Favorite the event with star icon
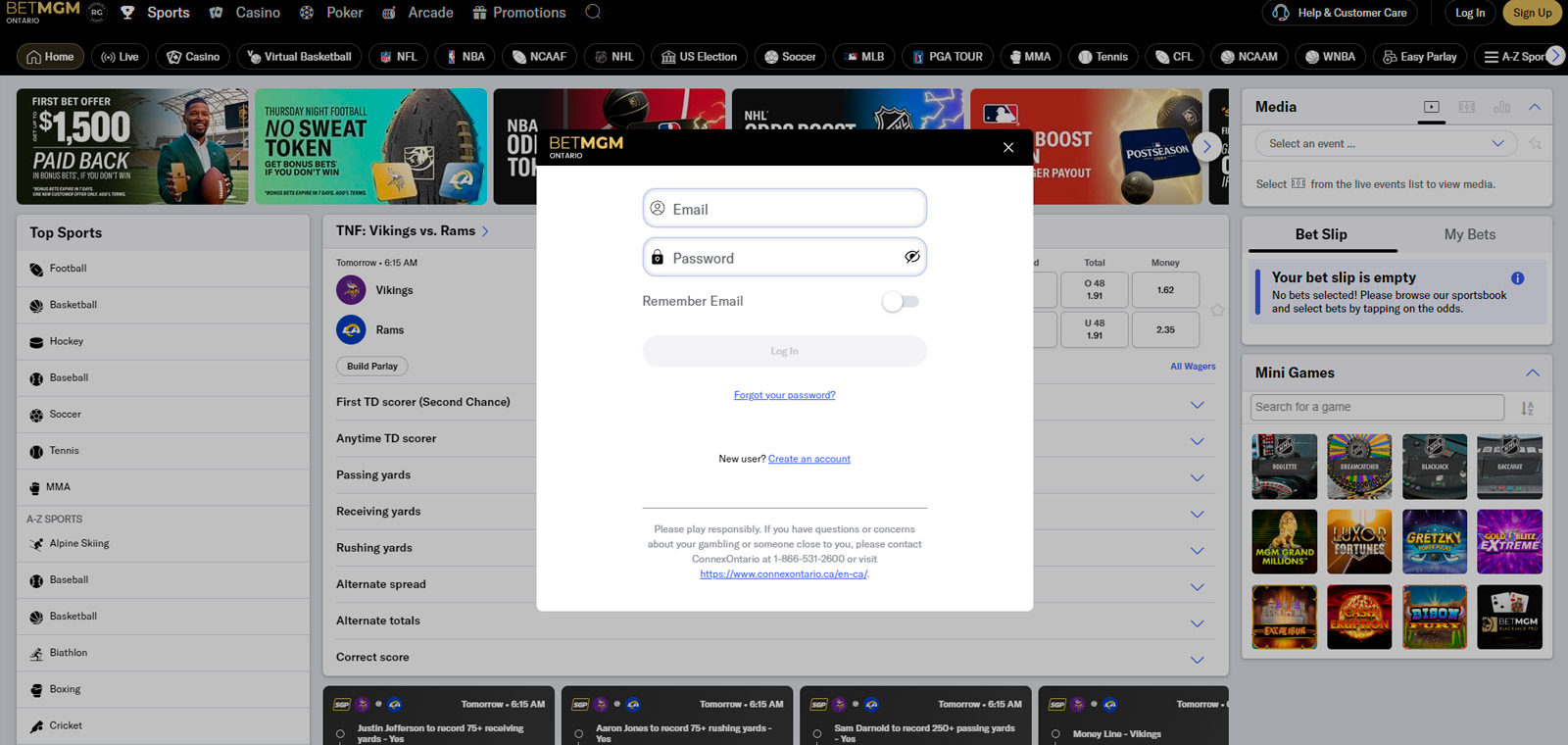 1217,310
